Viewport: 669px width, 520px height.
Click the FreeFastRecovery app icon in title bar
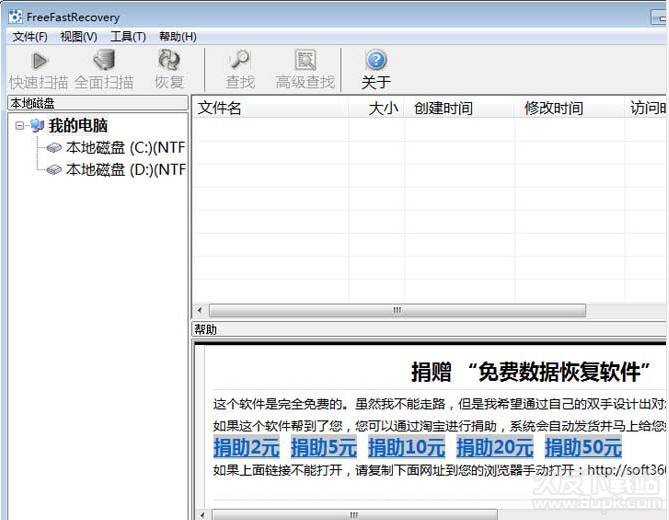15,17
